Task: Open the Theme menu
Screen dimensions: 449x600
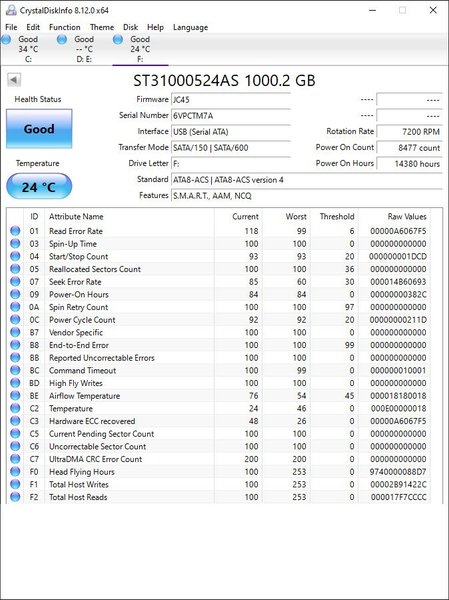Action: 102,27
